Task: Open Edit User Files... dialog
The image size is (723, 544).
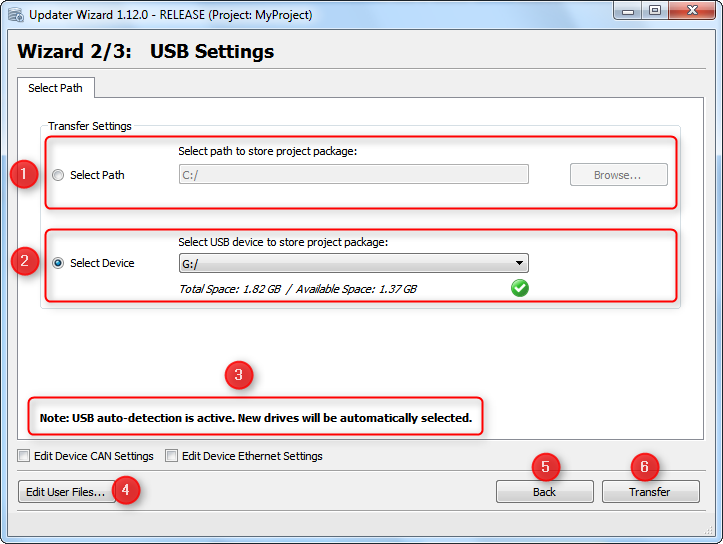Action: [65, 492]
